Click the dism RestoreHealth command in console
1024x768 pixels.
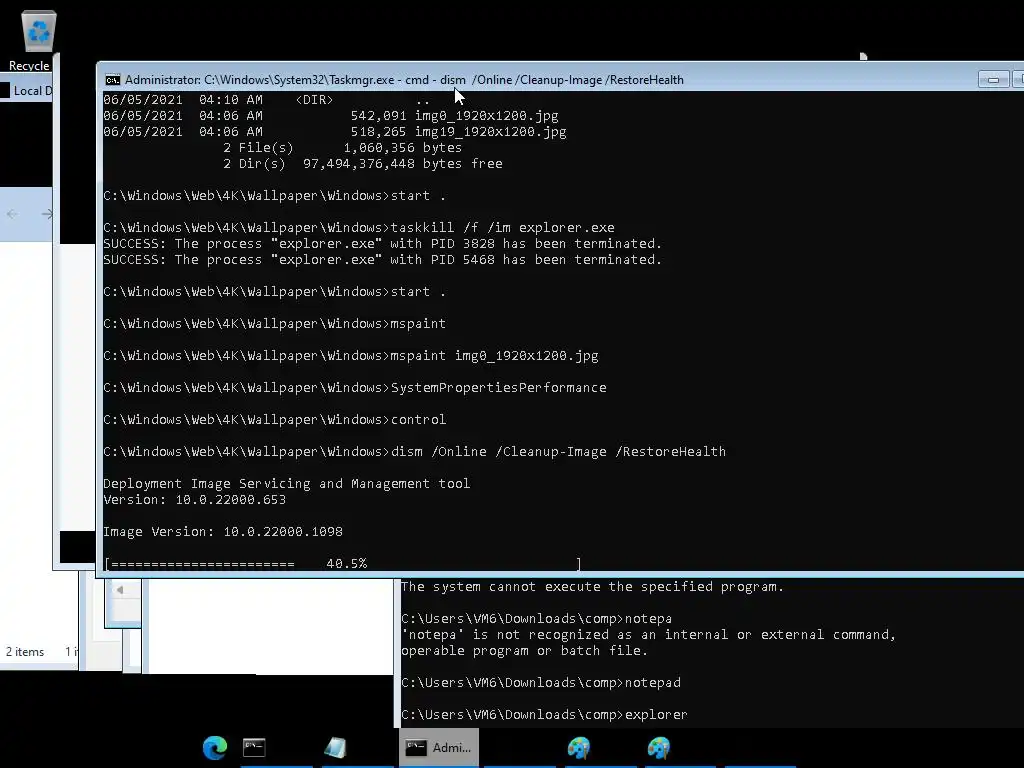(558, 452)
